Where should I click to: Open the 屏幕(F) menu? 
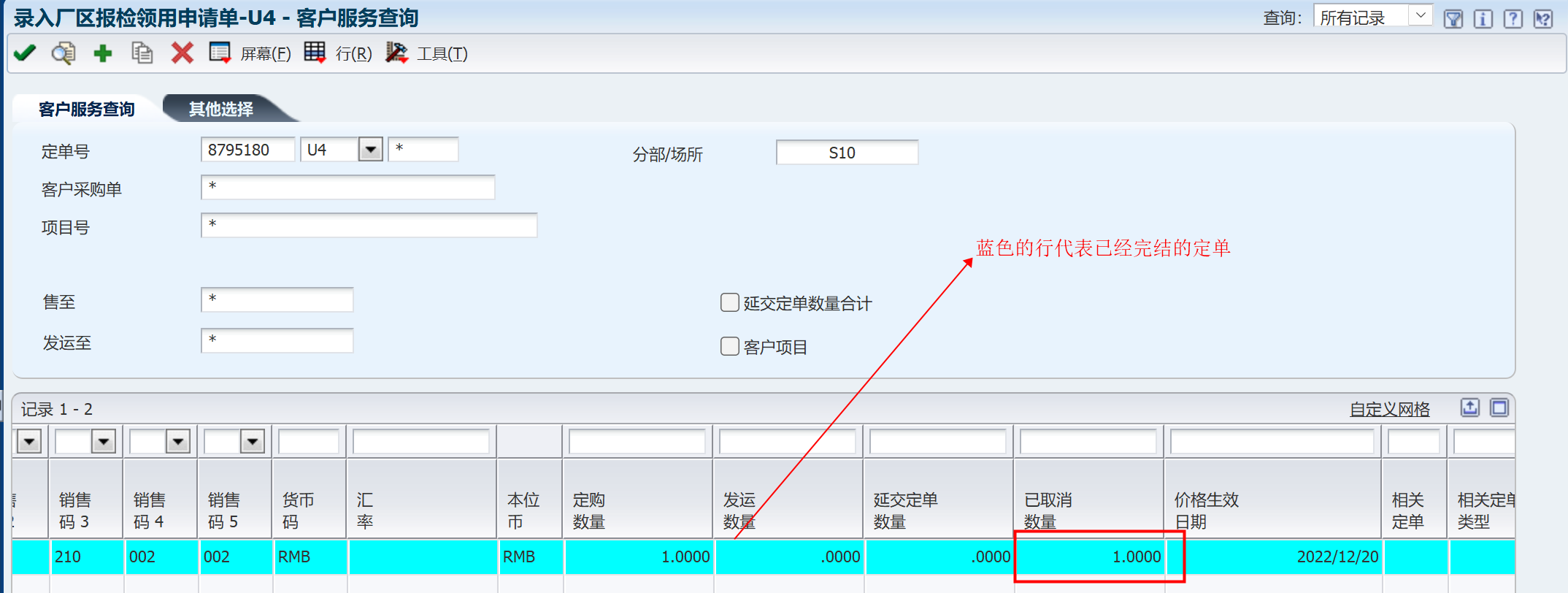(266, 53)
